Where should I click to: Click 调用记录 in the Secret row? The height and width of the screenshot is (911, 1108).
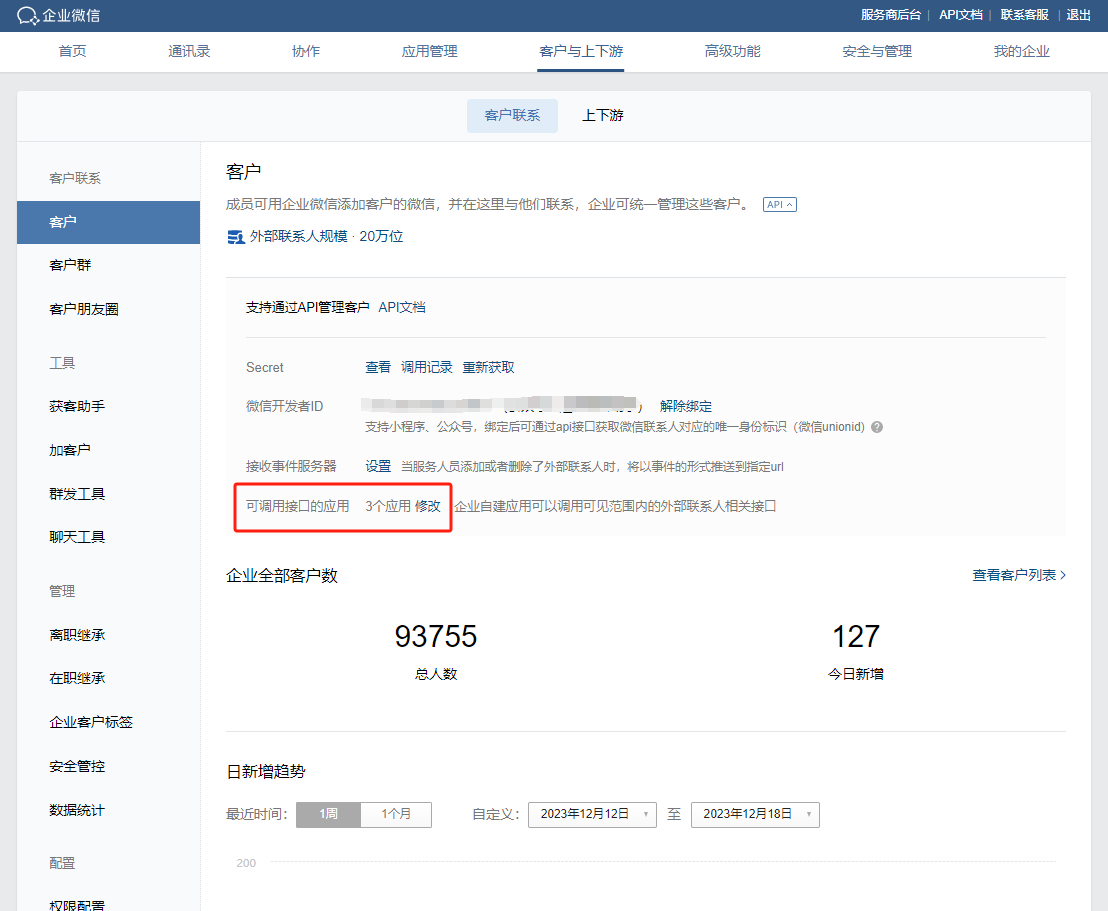point(426,368)
